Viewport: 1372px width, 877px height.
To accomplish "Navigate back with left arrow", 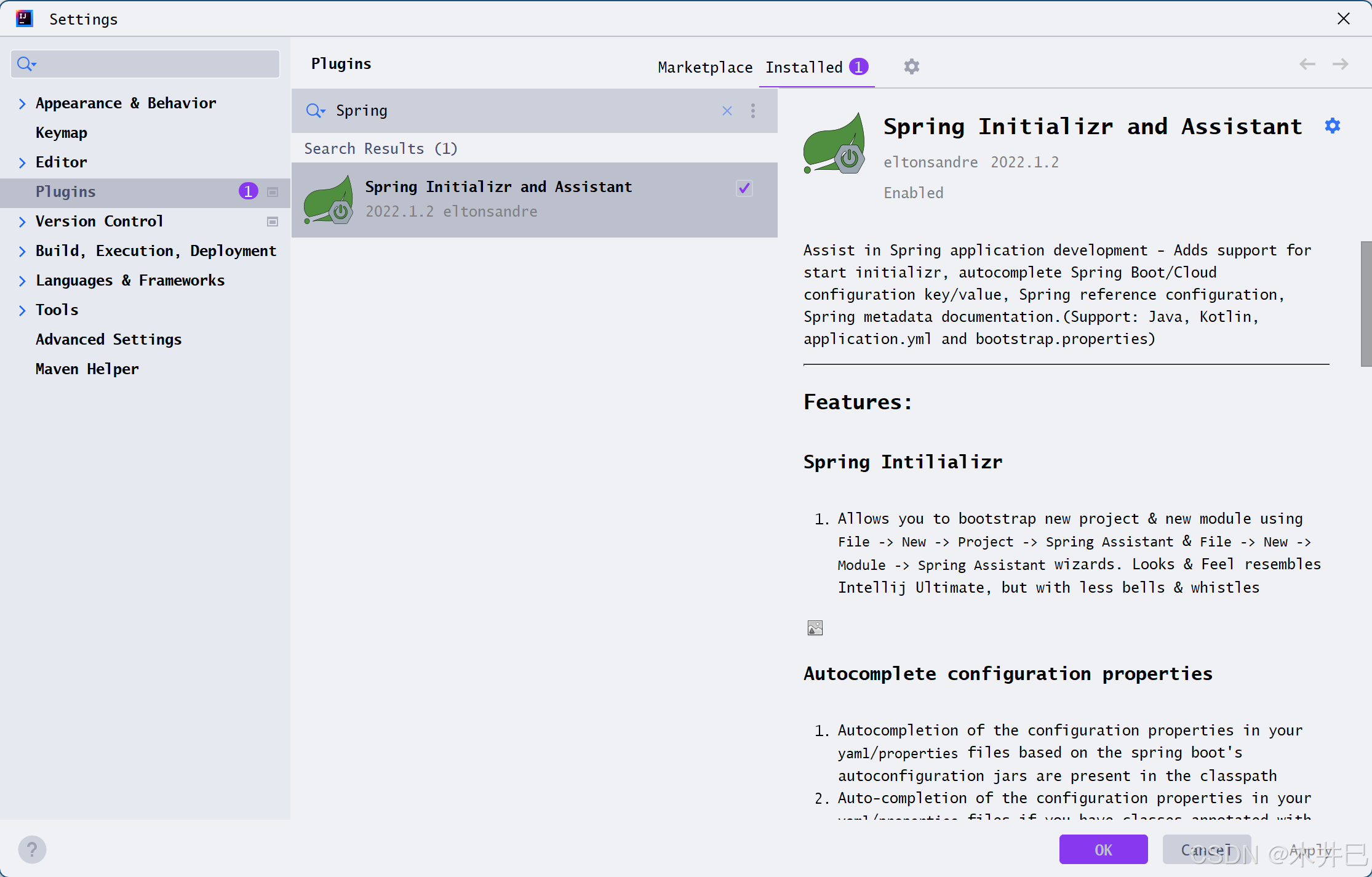I will point(1307,64).
